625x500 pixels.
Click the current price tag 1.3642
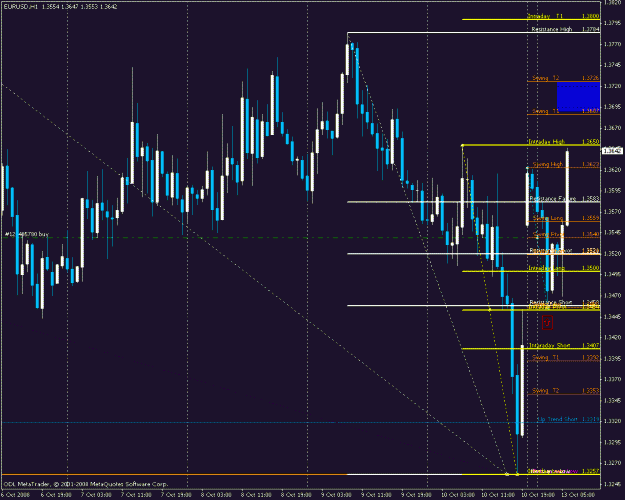coord(612,151)
